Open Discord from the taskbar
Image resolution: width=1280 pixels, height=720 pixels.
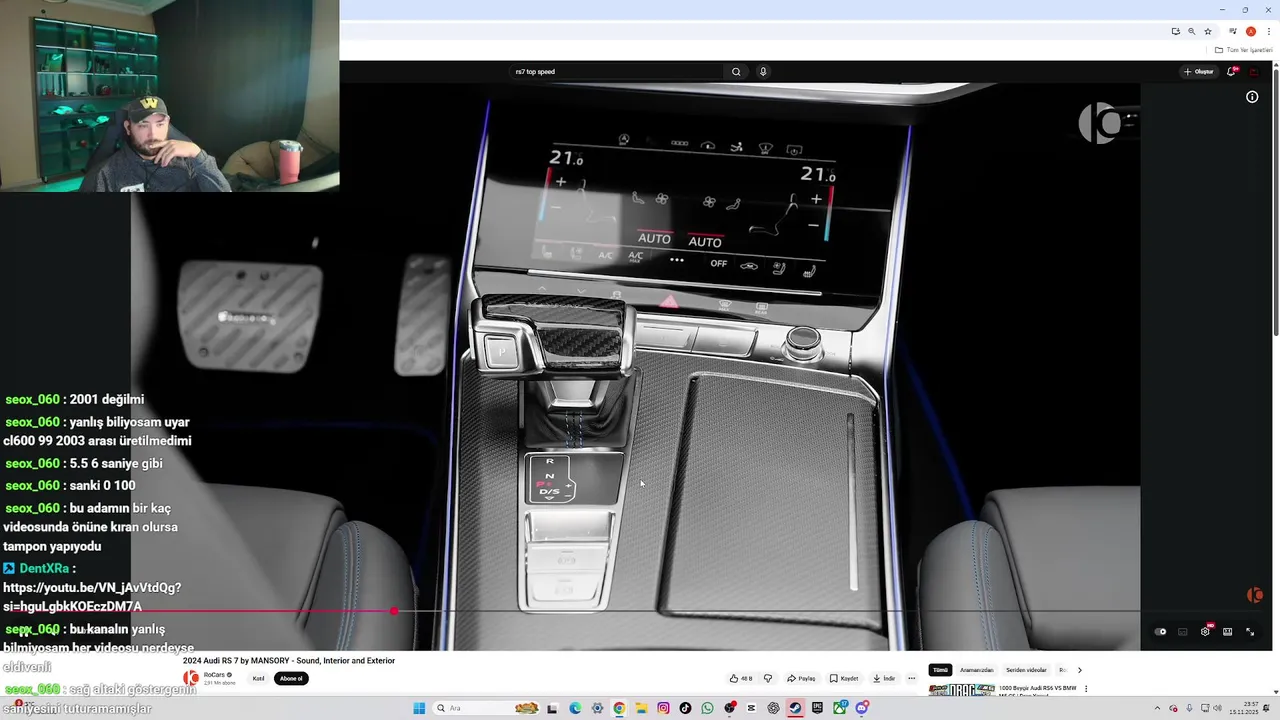click(x=861, y=708)
